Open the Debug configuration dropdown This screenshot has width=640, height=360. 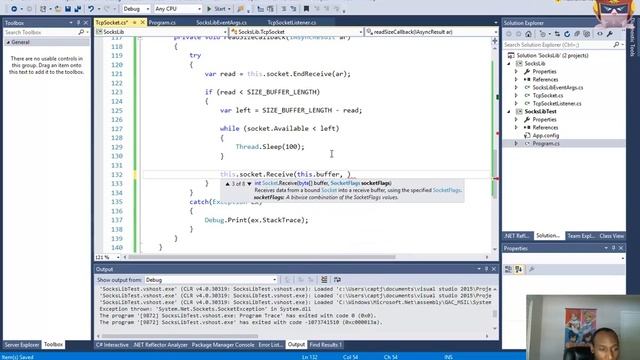(136, 9)
